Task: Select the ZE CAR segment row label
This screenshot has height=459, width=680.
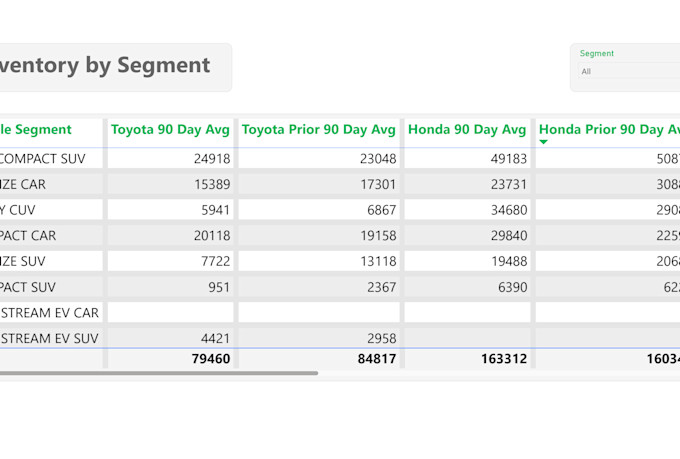Action: 23,184
